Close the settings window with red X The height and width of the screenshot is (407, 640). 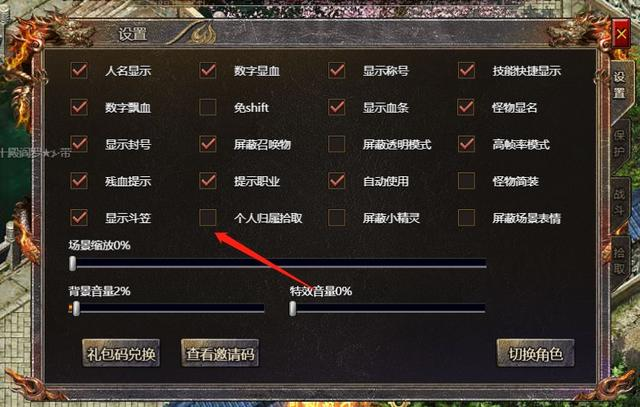[621, 34]
